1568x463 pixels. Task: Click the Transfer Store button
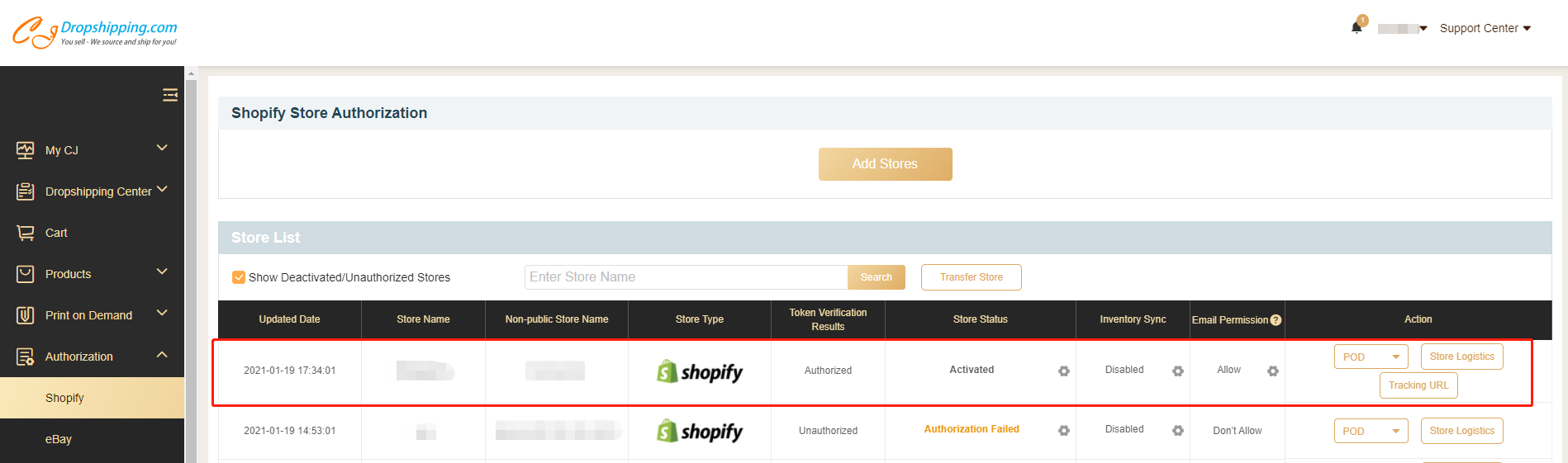click(971, 277)
